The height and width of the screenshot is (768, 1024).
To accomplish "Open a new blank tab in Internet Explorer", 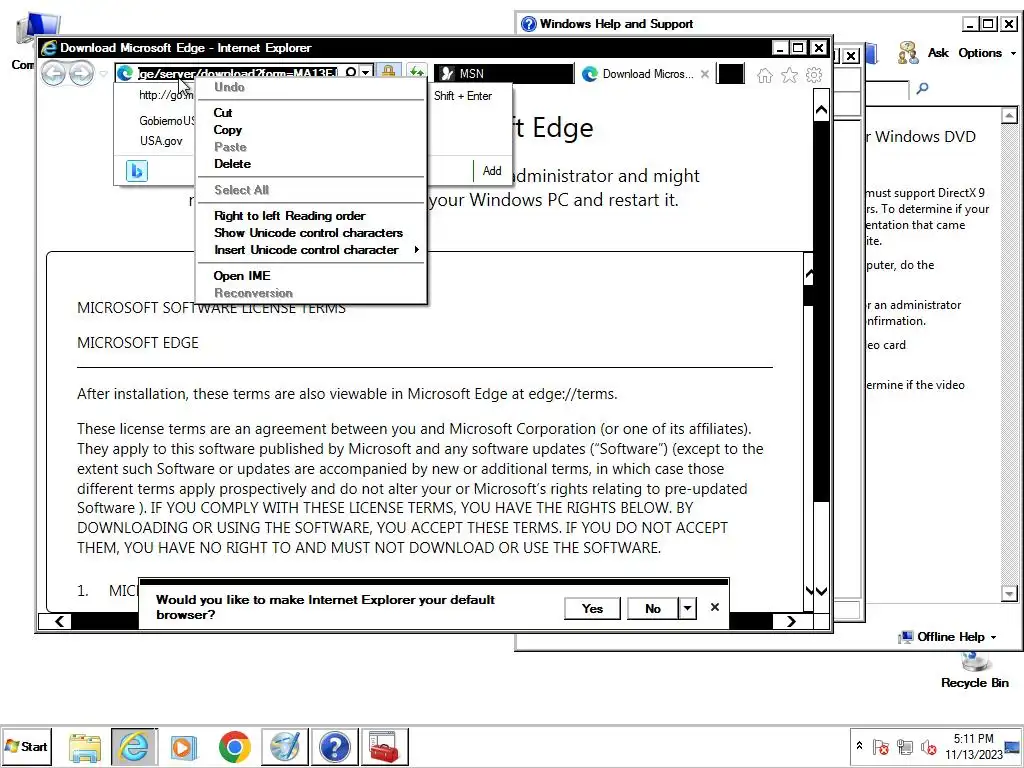I will pos(730,74).
